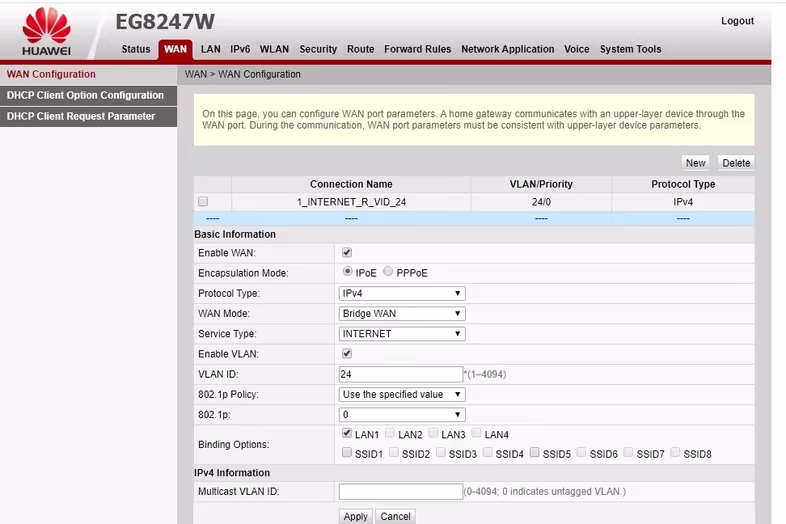Check SSID6 binding option
The width and height of the screenshot is (786, 524).
tap(581, 452)
